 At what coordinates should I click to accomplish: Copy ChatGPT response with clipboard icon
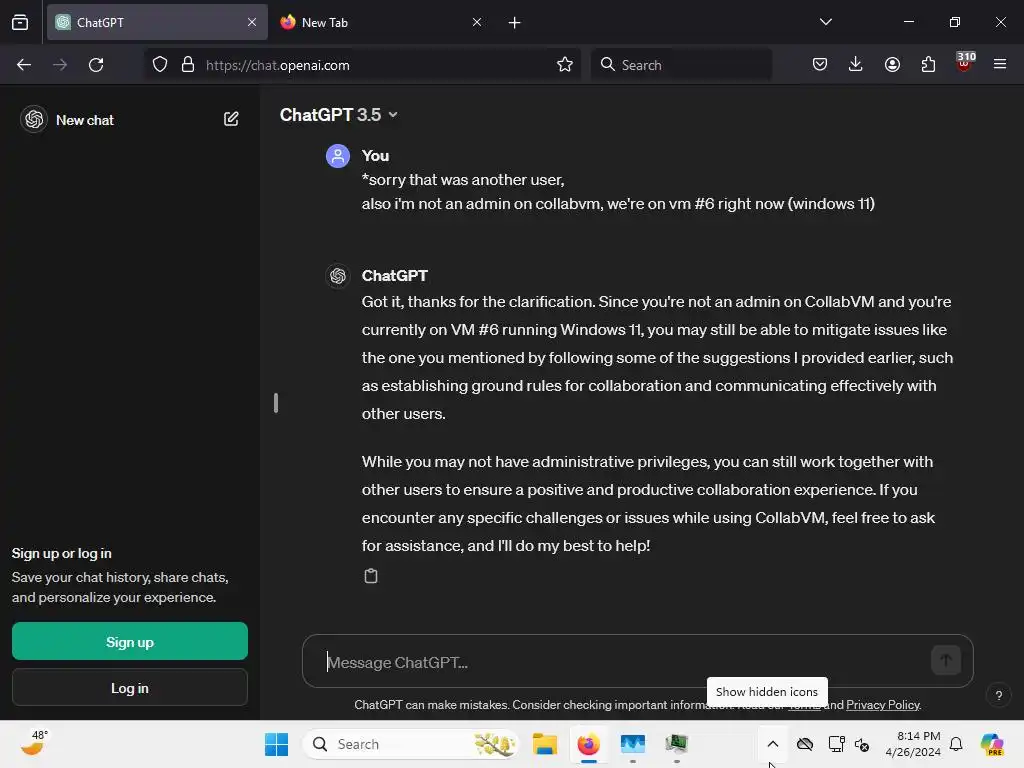tap(371, 576)
